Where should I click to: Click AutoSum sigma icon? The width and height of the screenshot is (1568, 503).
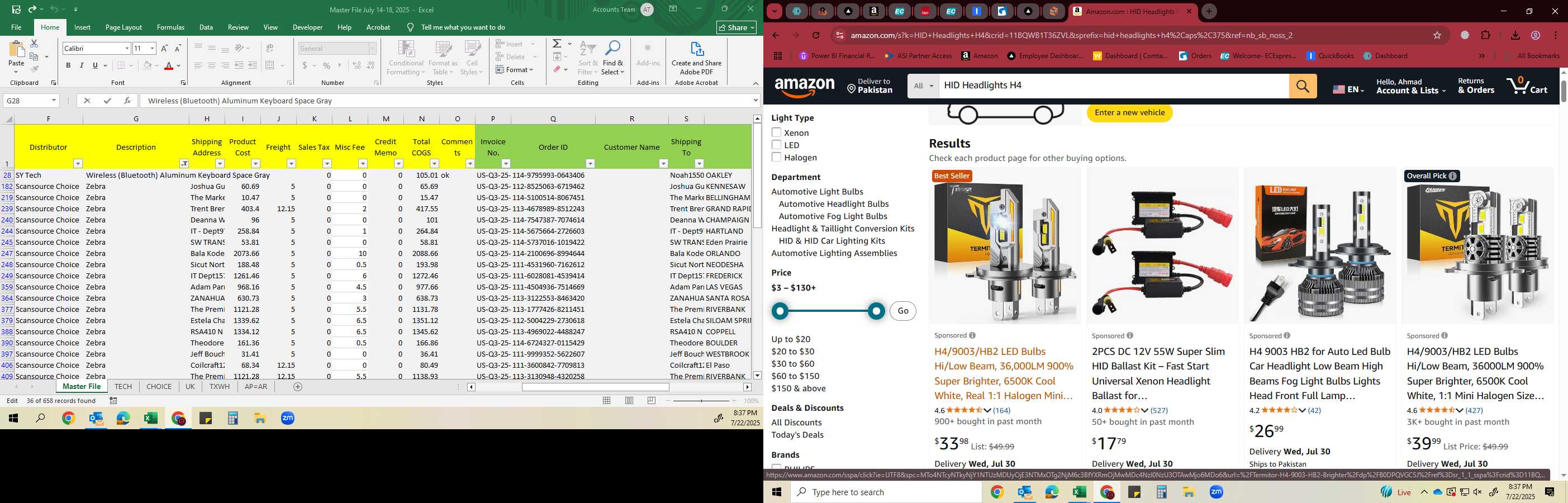pos(557,44)
